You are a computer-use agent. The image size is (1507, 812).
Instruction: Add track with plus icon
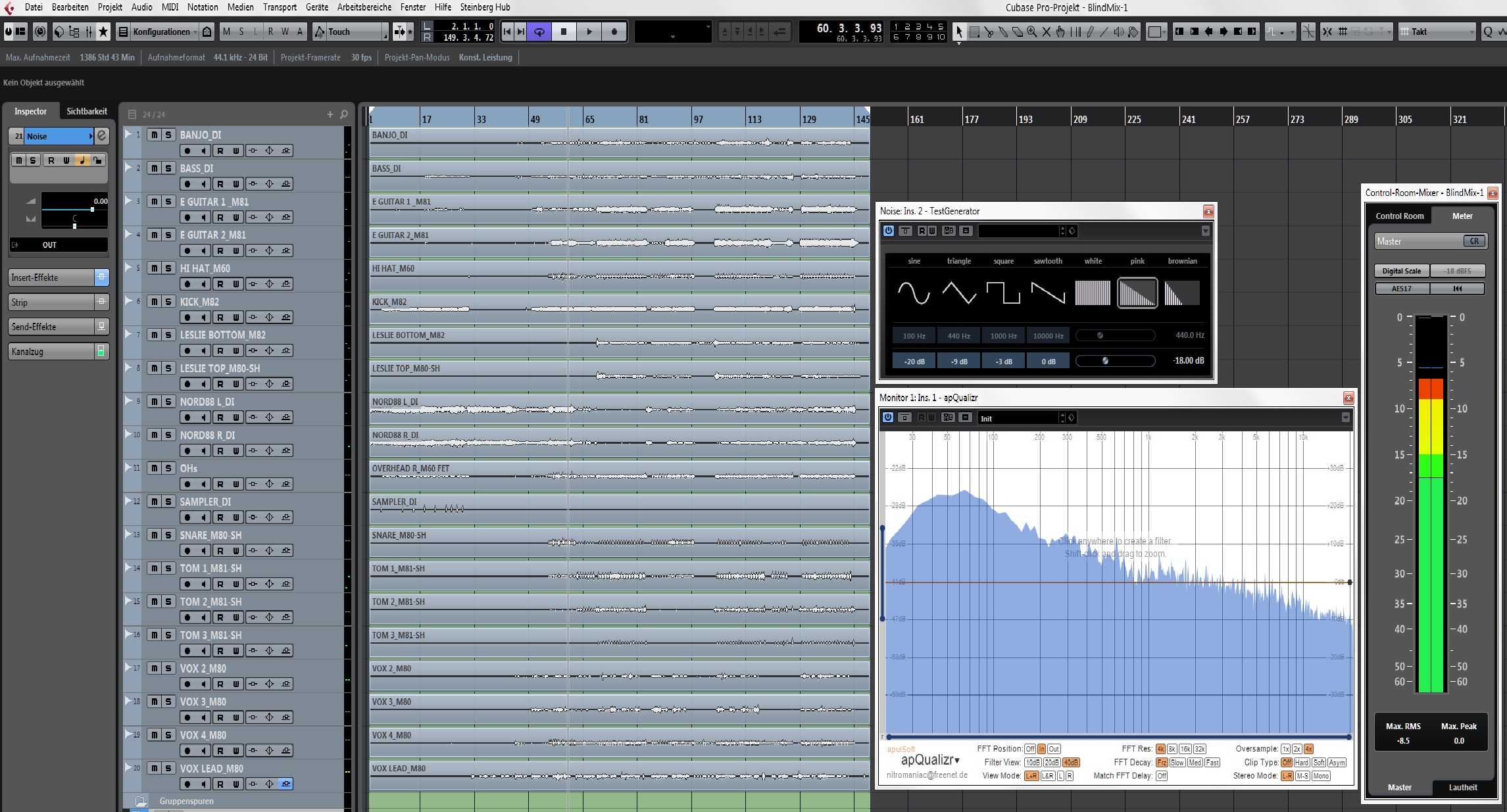pyautogui.click(x=330, y=114)
